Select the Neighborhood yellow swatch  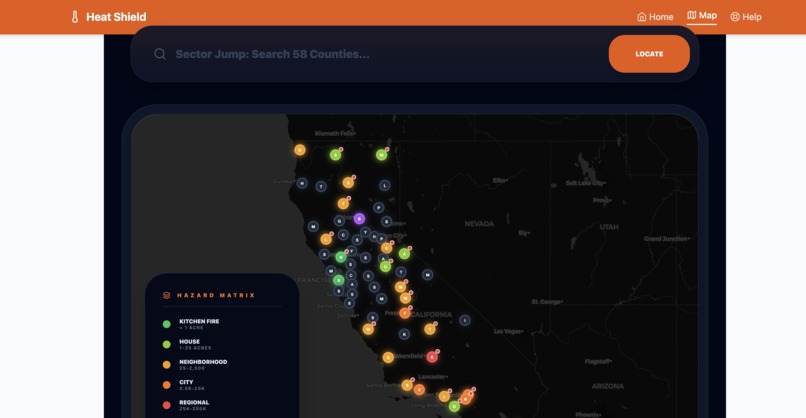167,365
